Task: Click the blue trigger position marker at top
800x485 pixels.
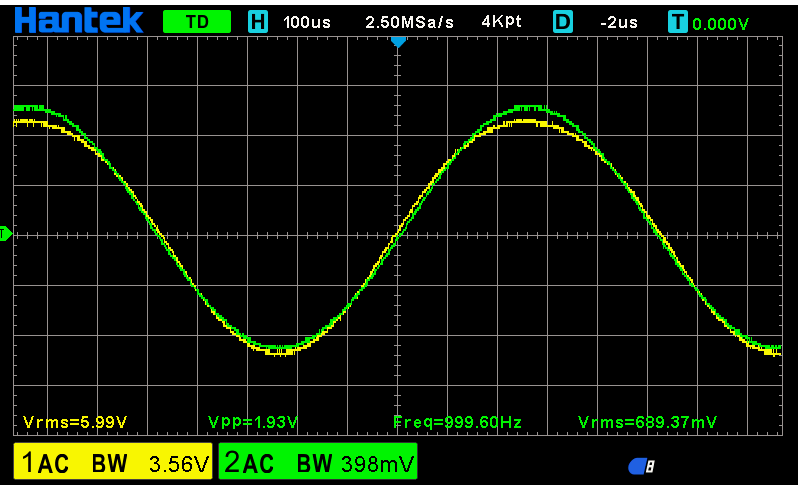Action: [398, 42]
